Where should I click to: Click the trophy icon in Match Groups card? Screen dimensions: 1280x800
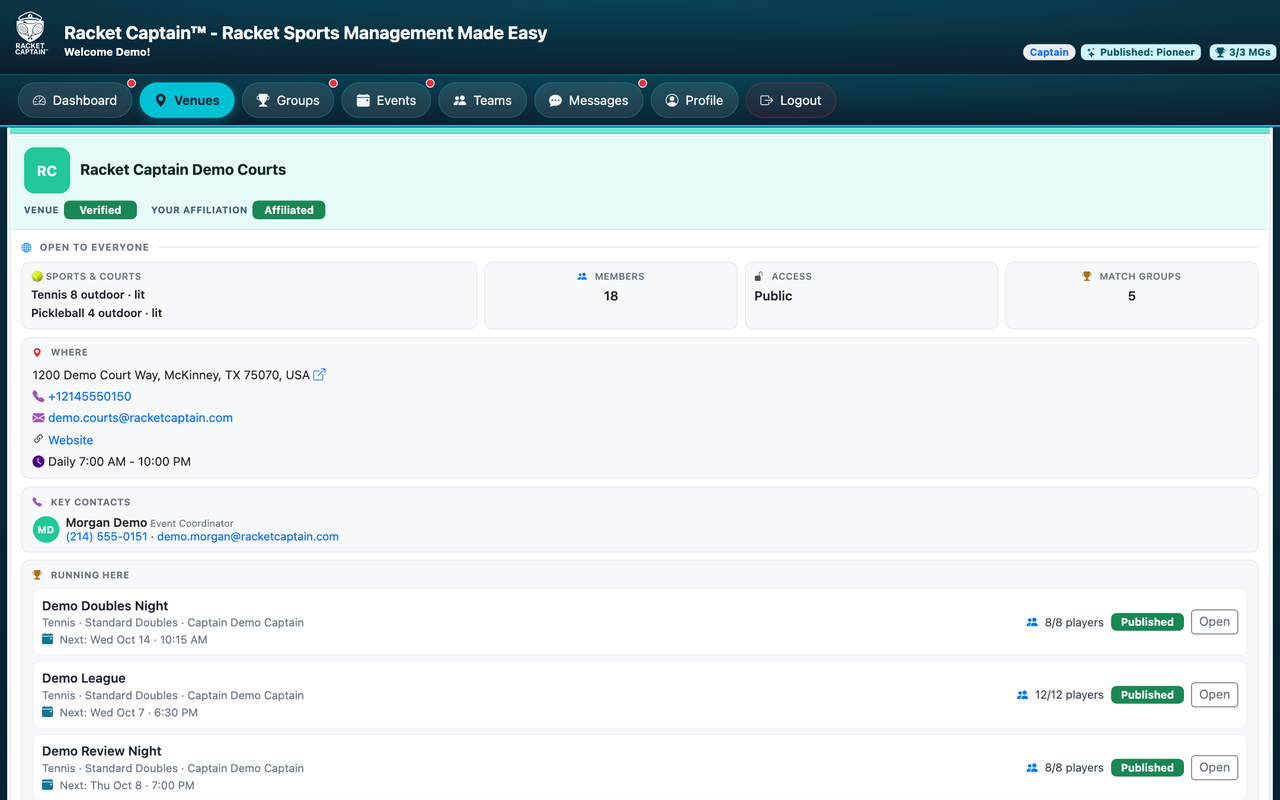click(1087, 276)
